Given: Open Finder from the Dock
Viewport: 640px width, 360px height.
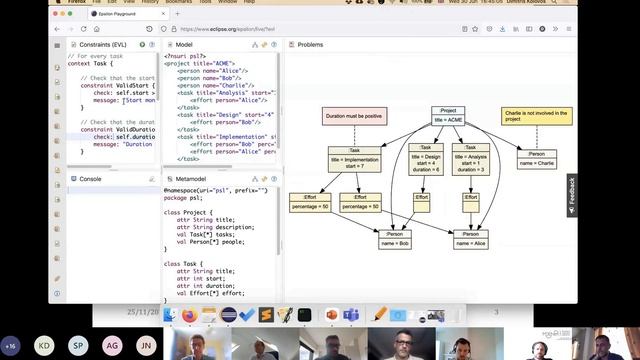Looking at the screenshot, I should click(170, 315).
